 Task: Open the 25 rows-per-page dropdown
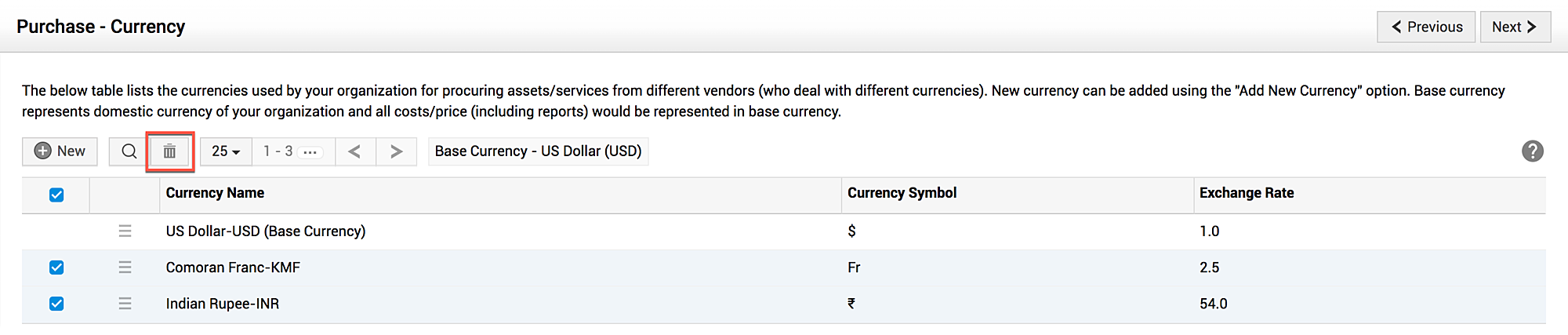click(x=226, y=151)
